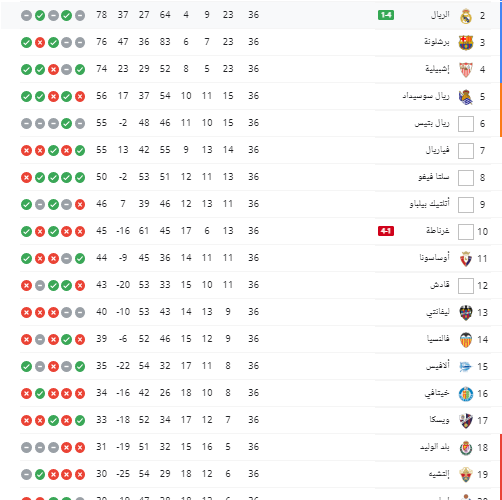Click the أتلتيك بيلباو team name
This screenshot has width=502, height=500.
pos(430,204)
